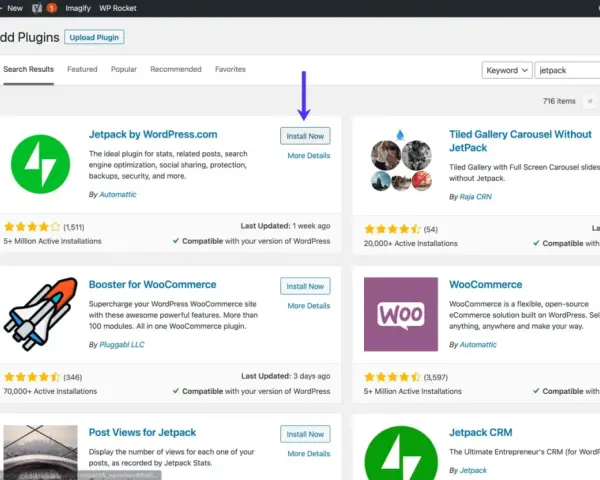Image resolution: width=600 pixels, height=480 pixels.
Task: Click the Post Views for Jetpack thumbnail image
Action: point(41,452)
